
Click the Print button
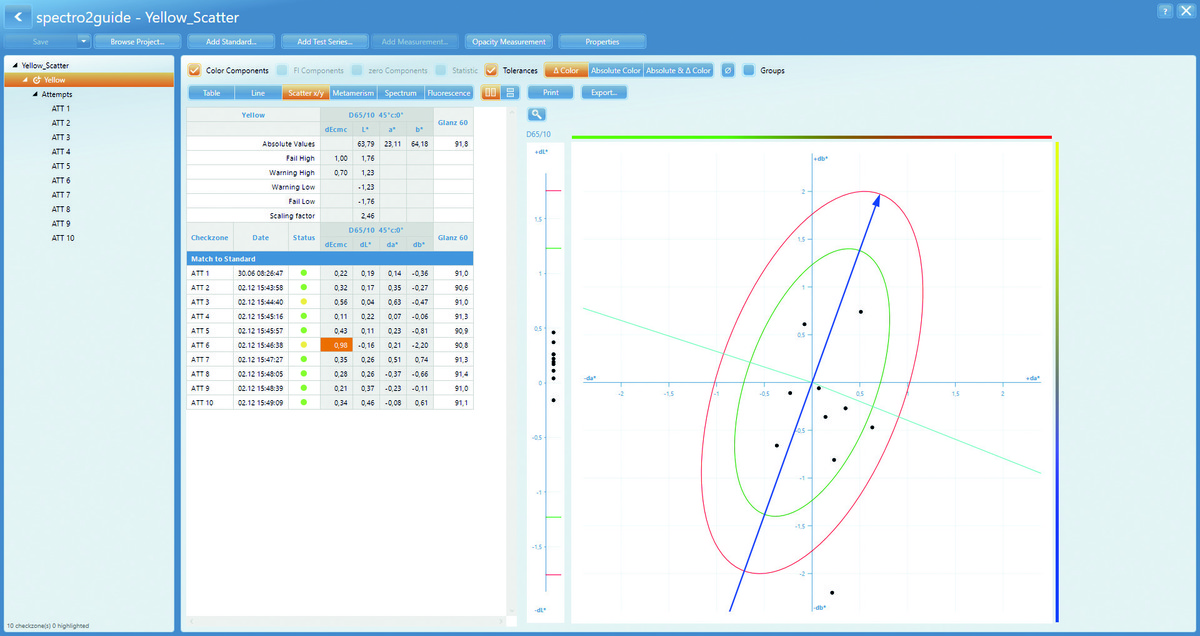coord(550,93)
